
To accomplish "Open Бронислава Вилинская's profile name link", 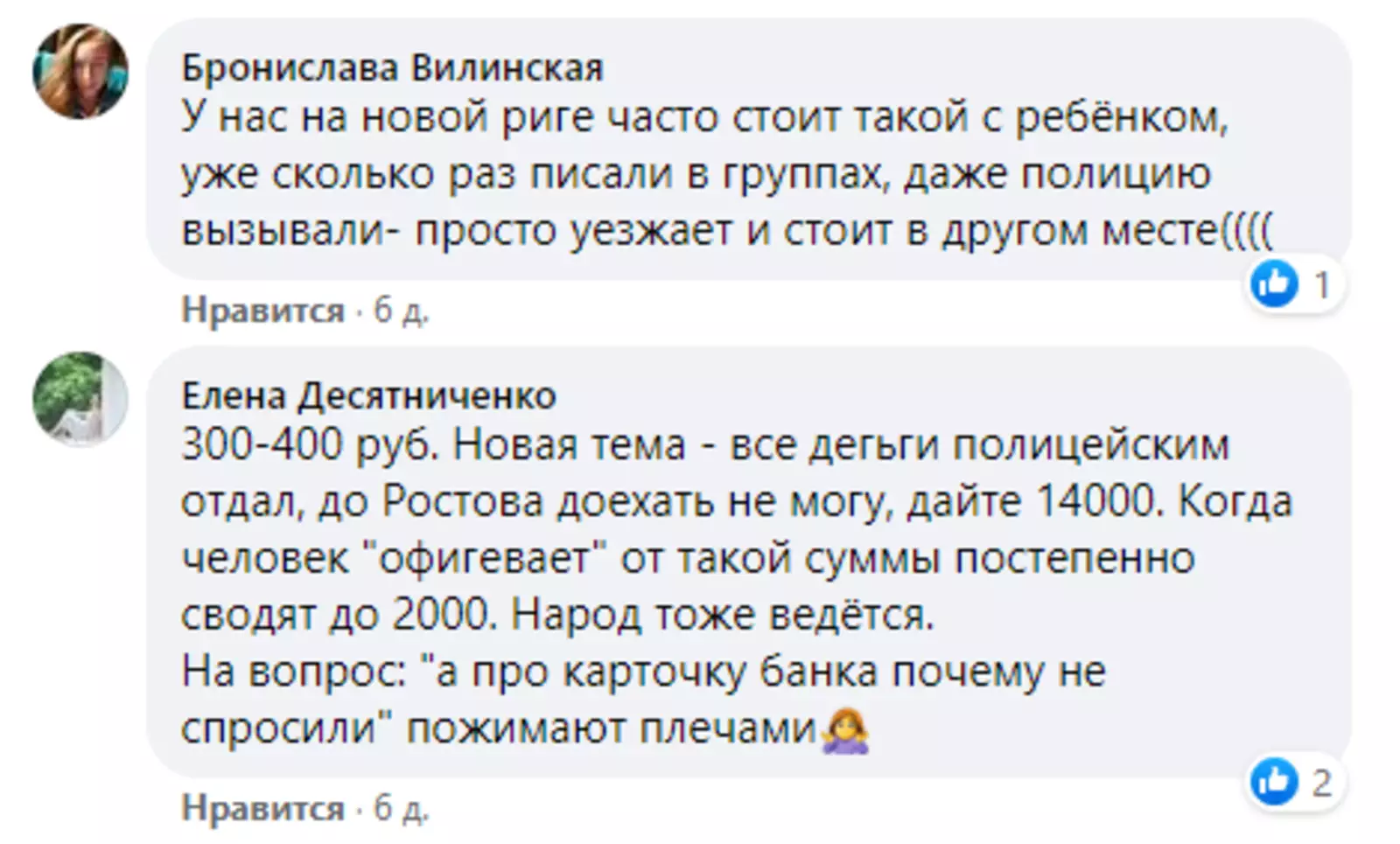I will tap(392, 67).
